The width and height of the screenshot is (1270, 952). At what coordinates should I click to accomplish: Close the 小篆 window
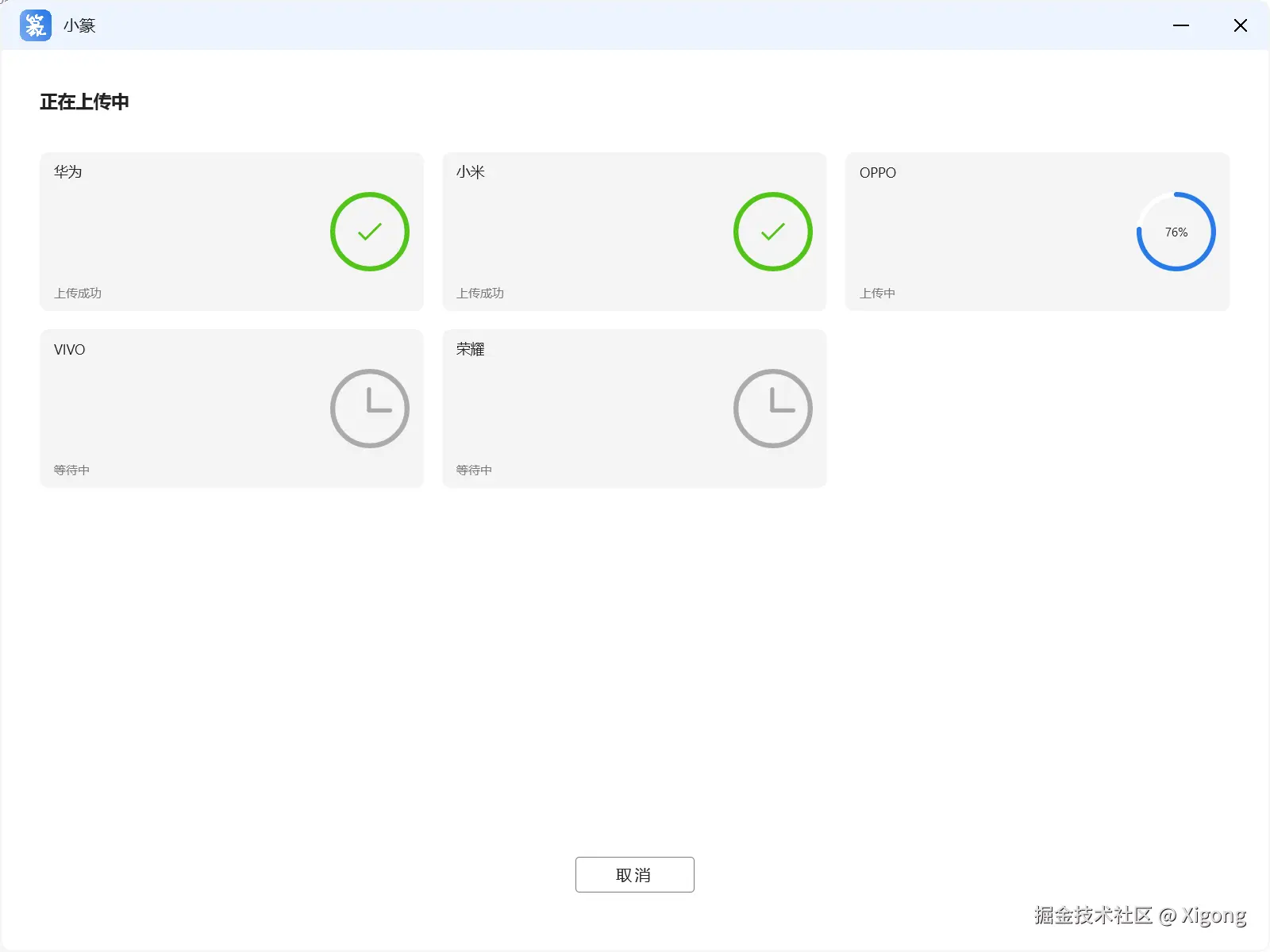point(1241,25)
